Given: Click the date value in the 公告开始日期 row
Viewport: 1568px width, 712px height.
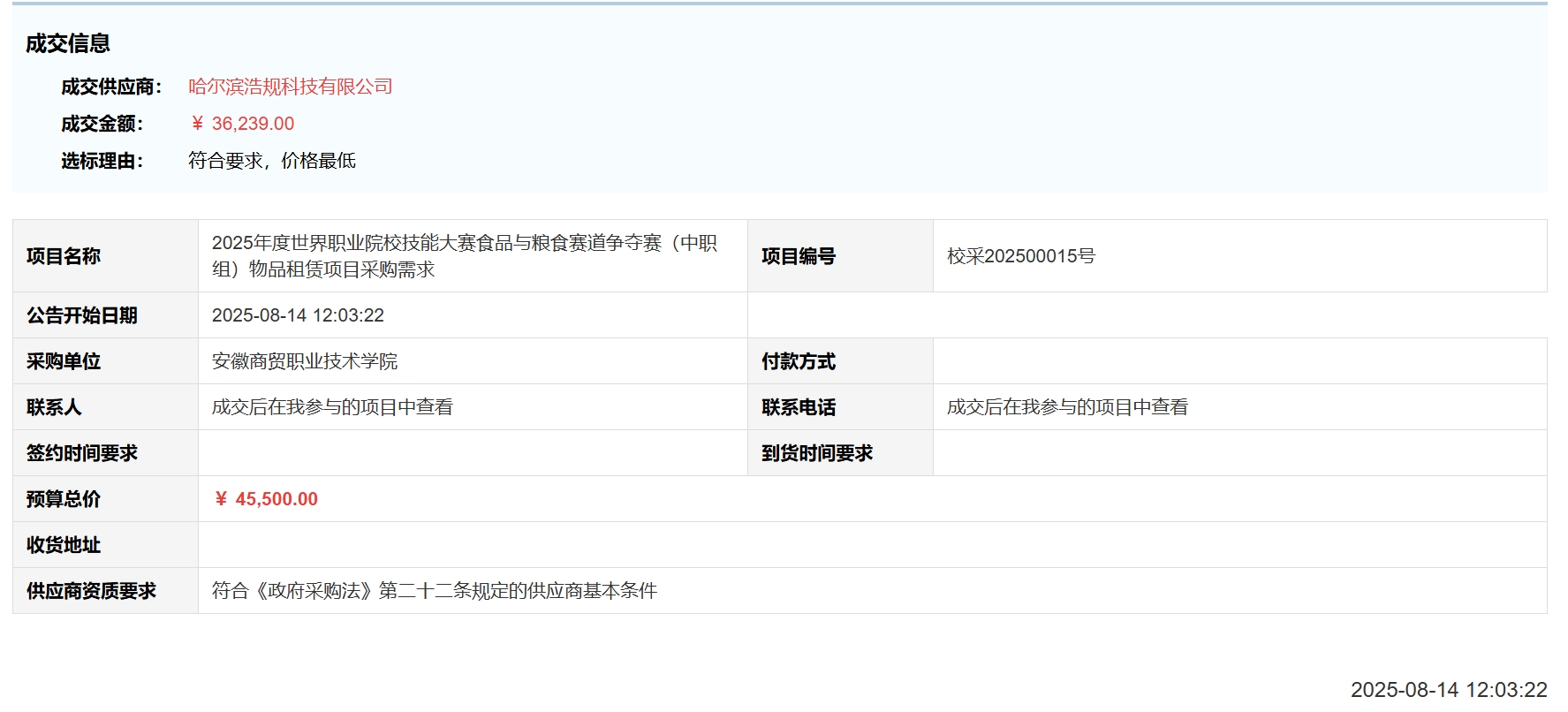Looking at the screenshot, I should tap(298, 315).
